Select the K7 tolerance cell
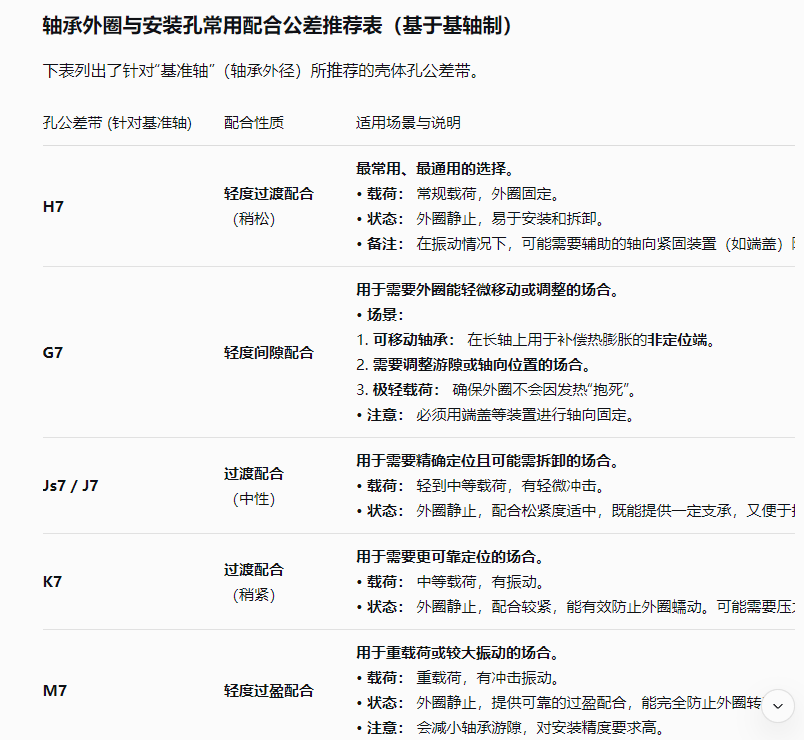The width and height of the screenshot is (804, 740). click(53, 581)
